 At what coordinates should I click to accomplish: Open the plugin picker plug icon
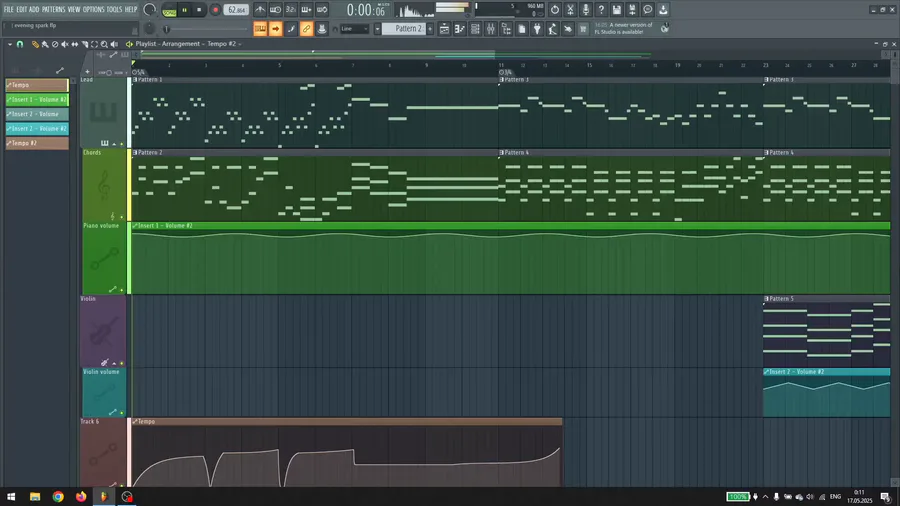pyautogui.click(x=537, y=29)
